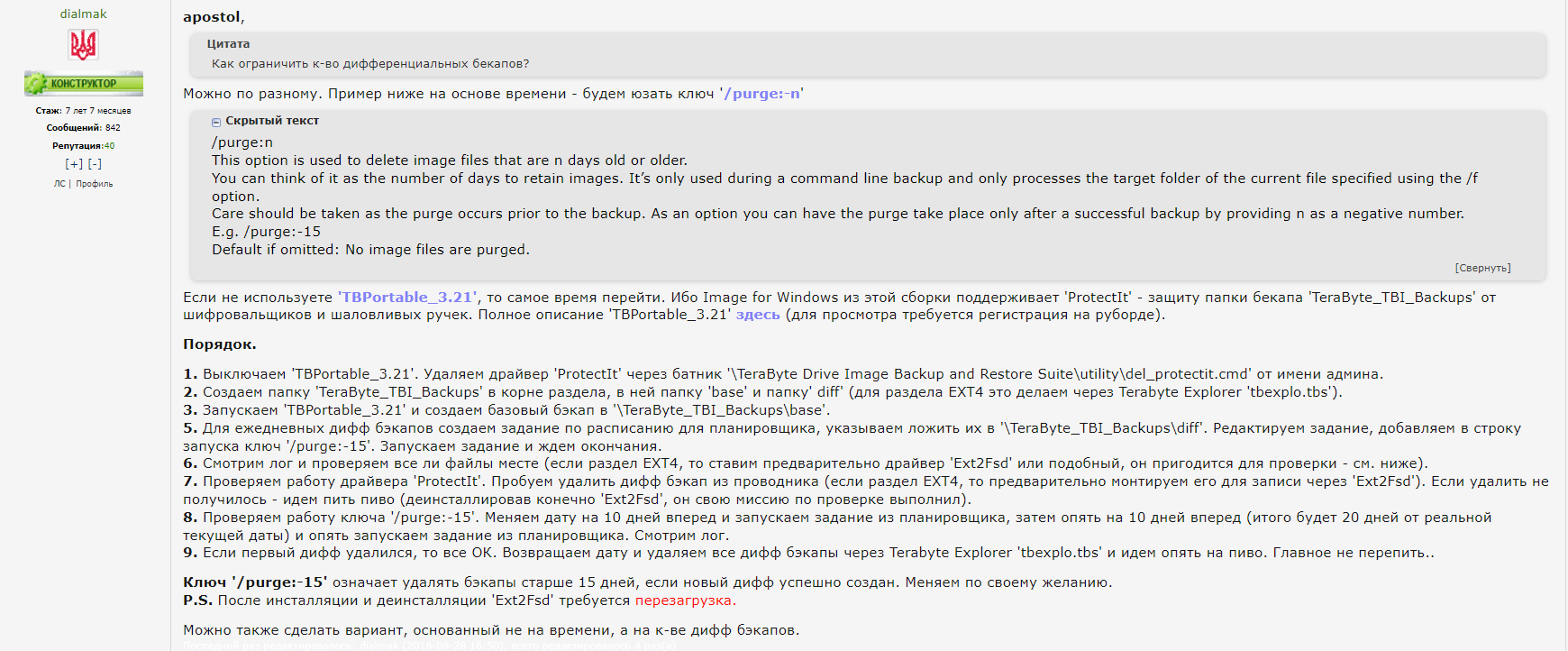
Task: Open the dialmak username link
Action: (x=83, y=14)
